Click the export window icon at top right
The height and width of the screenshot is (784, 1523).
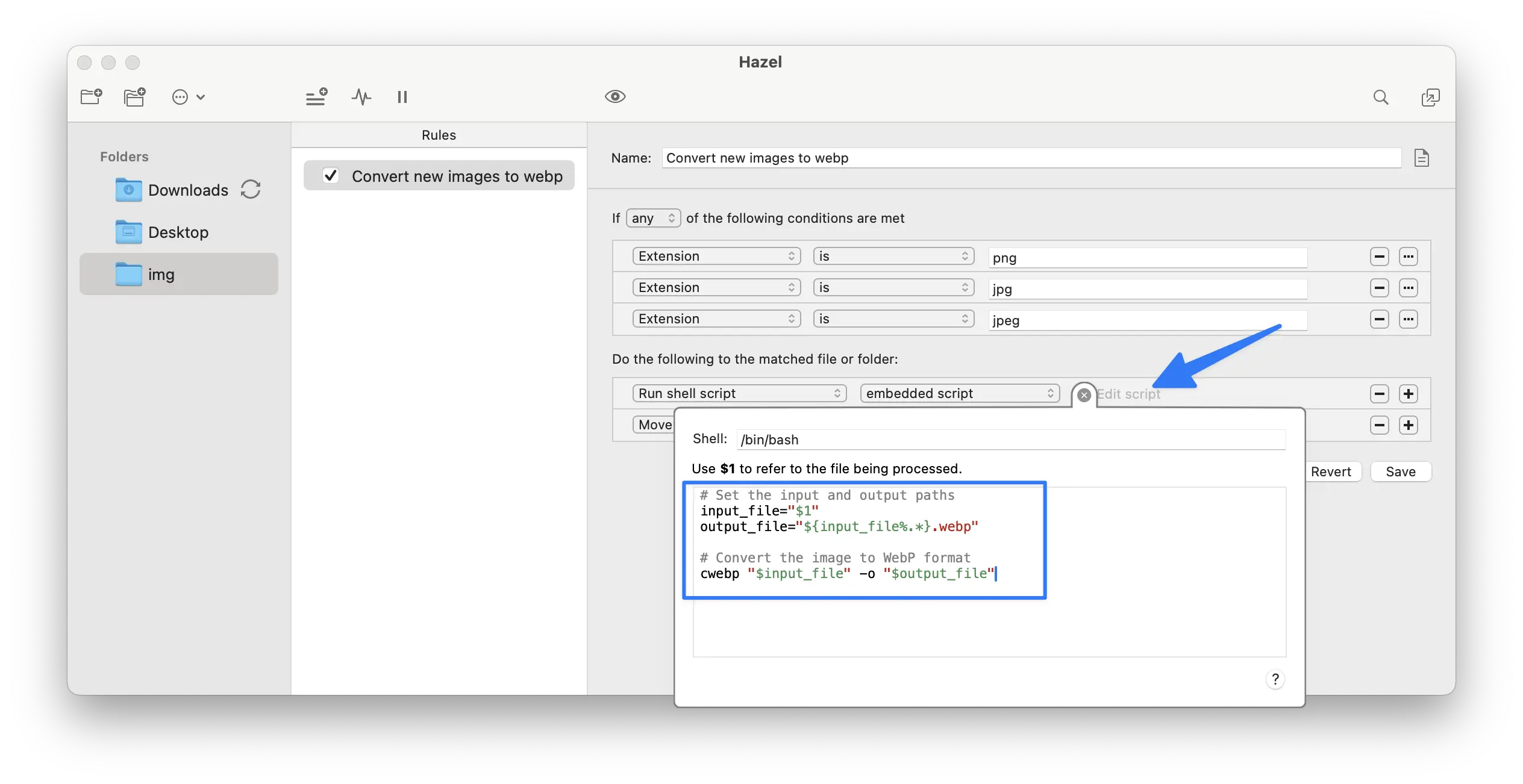(1430, 97)
